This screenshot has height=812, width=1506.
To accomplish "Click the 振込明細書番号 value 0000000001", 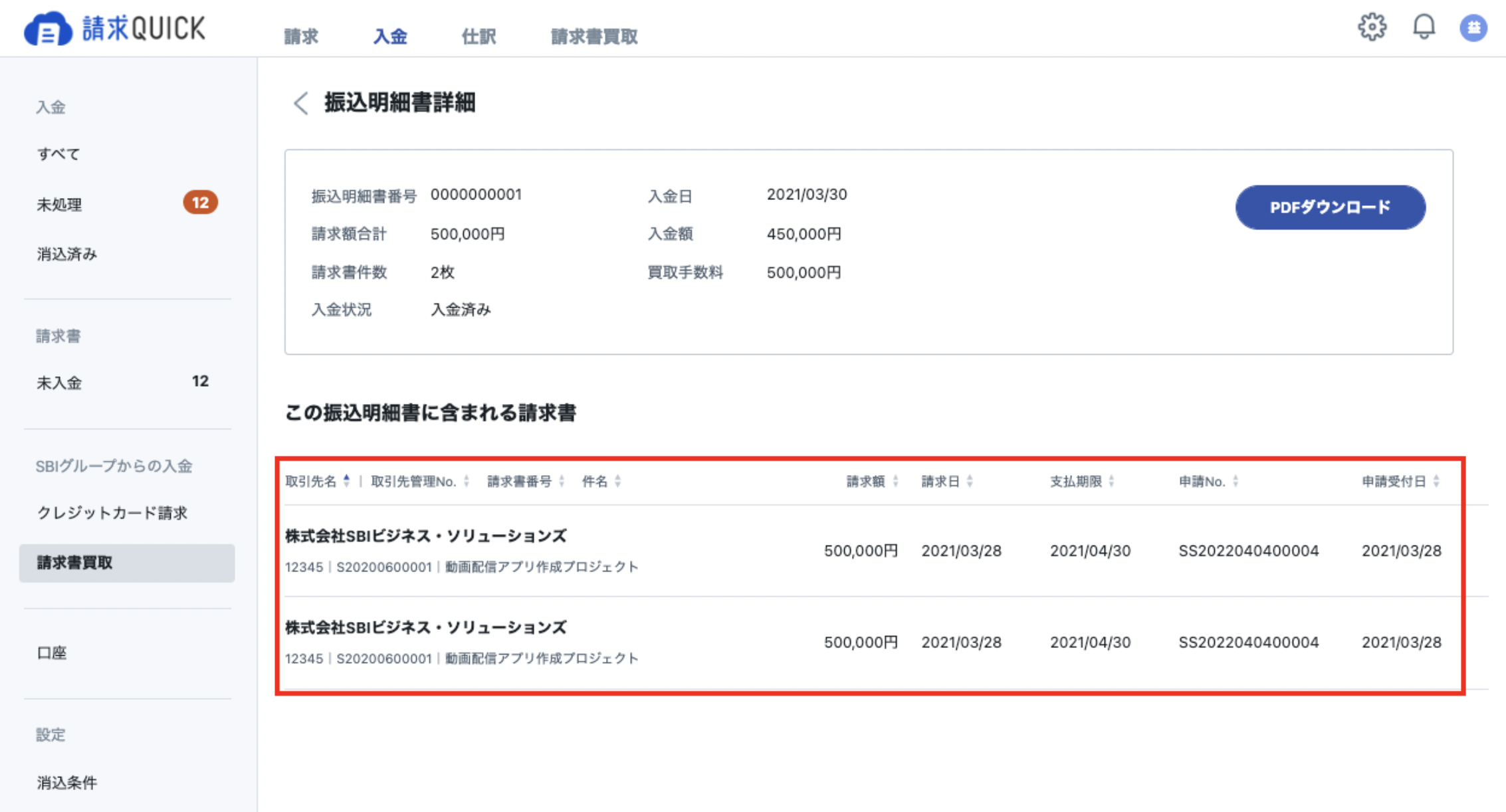I will (x=476, y=195).
